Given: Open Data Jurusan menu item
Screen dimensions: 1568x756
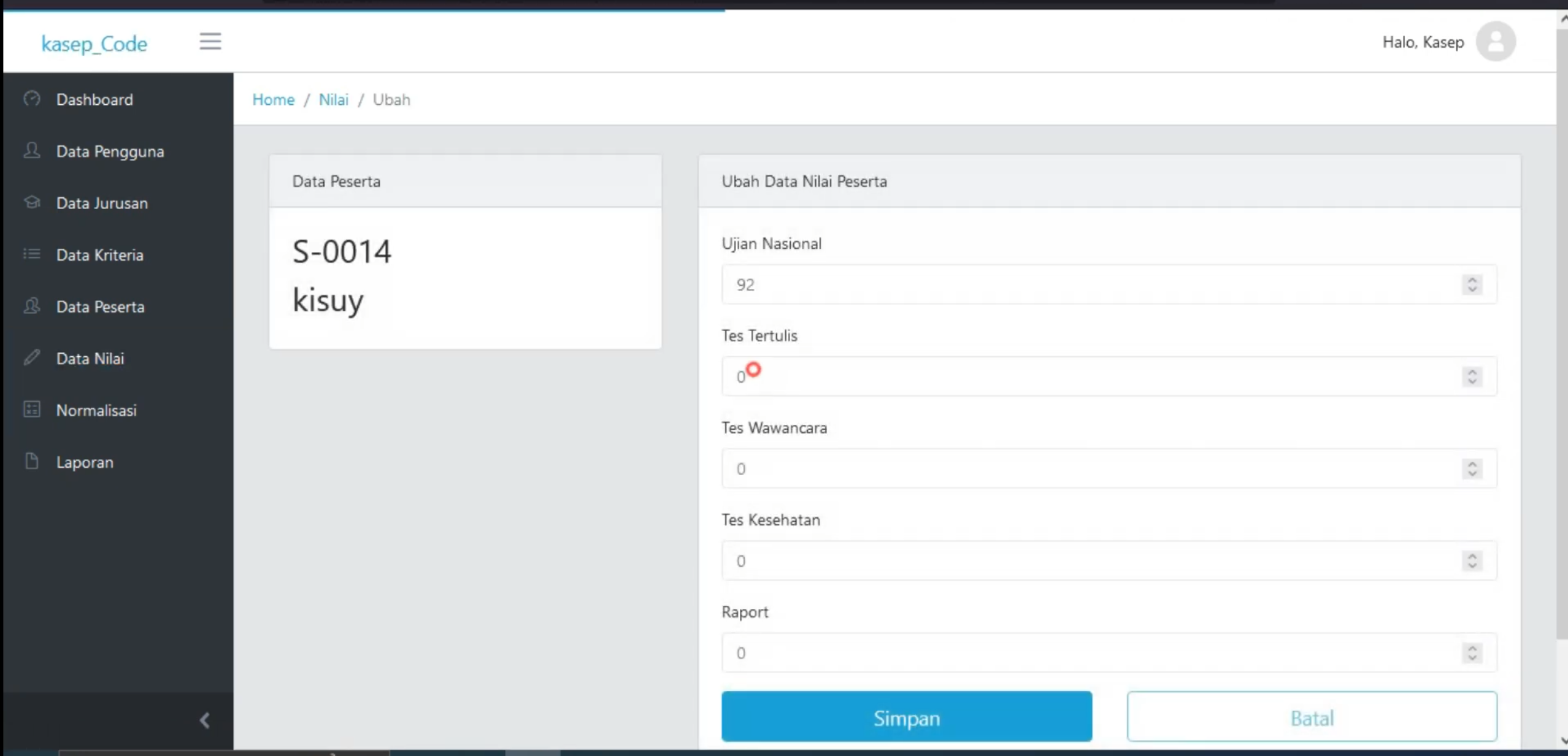Looking at the screenshot, I should (118, 203).
